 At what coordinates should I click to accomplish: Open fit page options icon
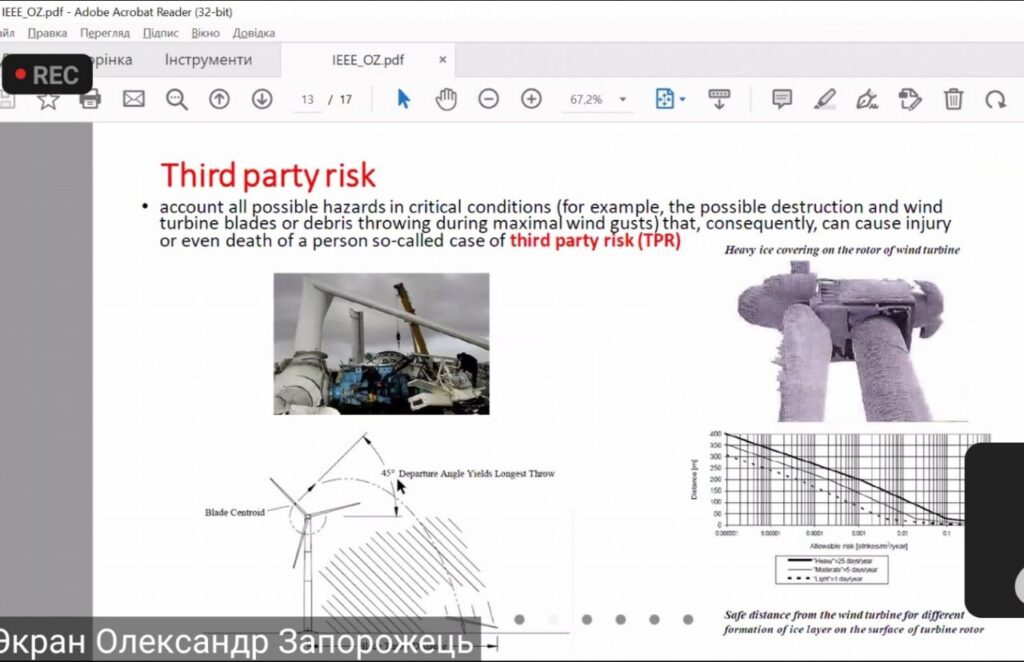click(664, 99)
